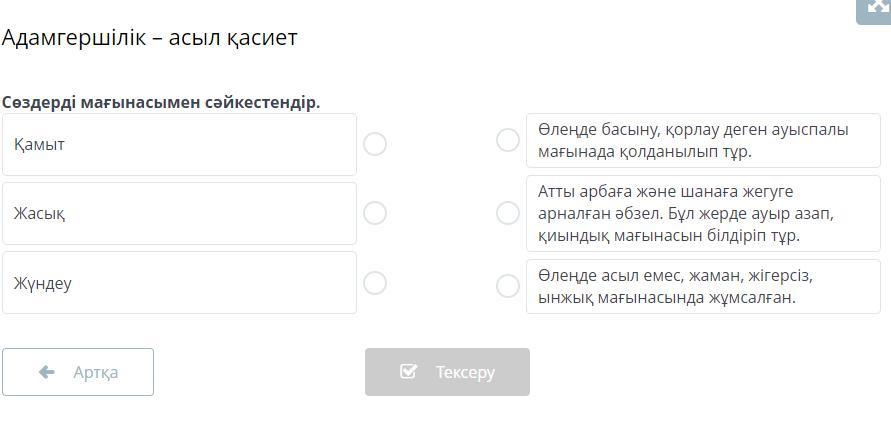Check answers with the Тексеру button
This screenshot has height=427, width=891.
[x=447, y=372]
